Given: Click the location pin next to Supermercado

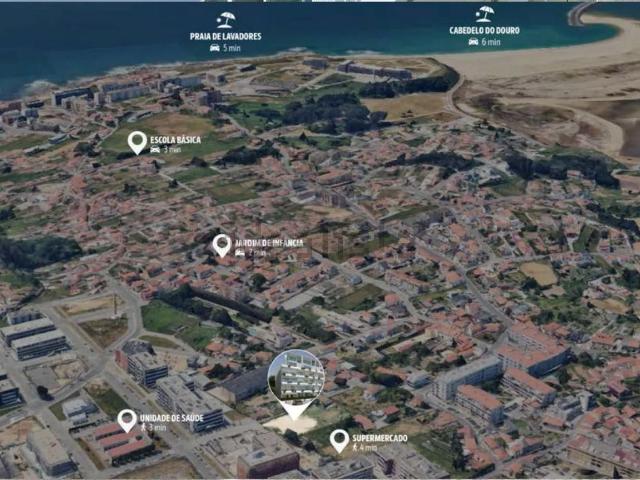Looking at the screenshot, I should click(339, 441).
